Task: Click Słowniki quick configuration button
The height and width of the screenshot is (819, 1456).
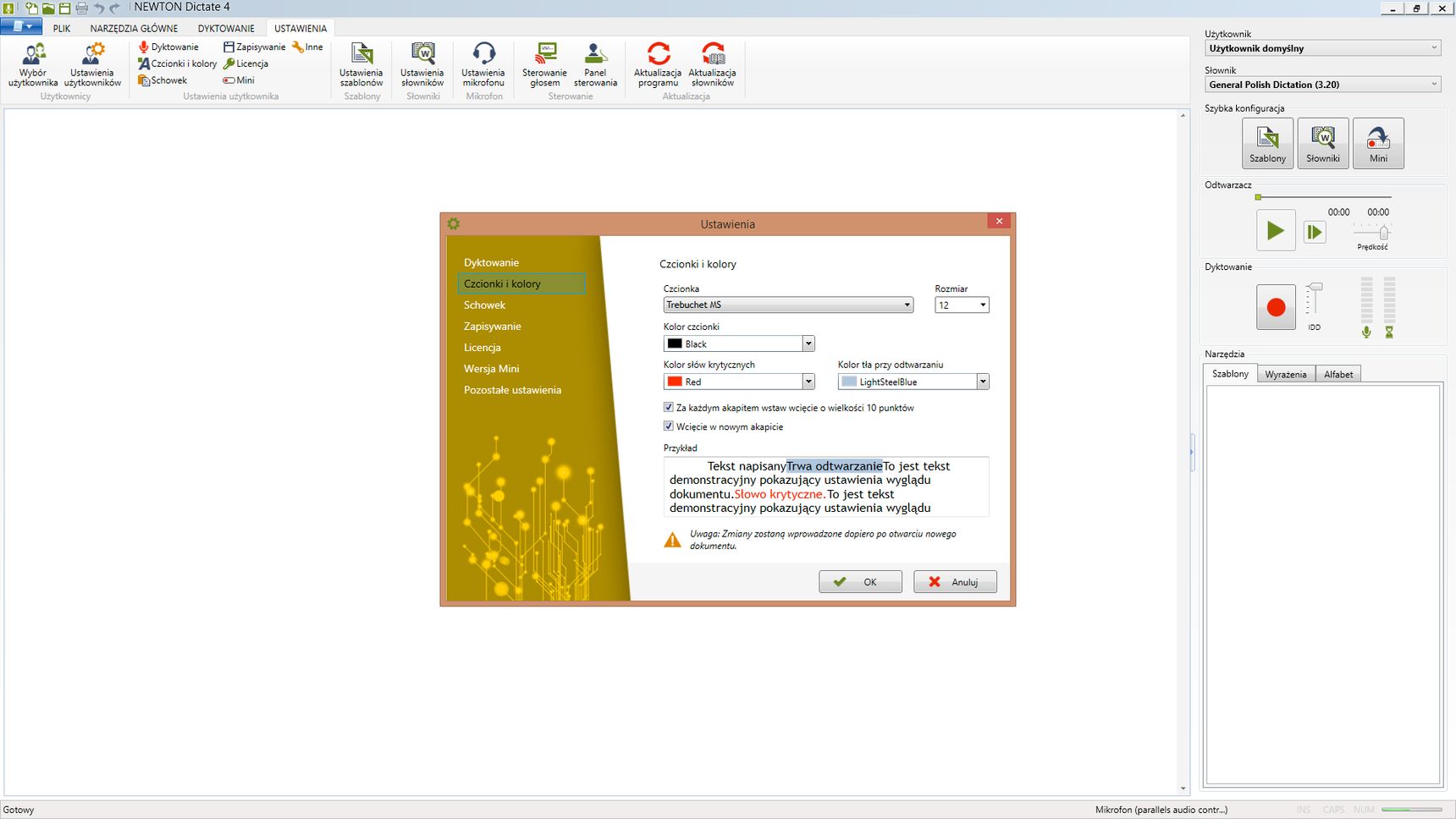Action: pos(1323,143)
